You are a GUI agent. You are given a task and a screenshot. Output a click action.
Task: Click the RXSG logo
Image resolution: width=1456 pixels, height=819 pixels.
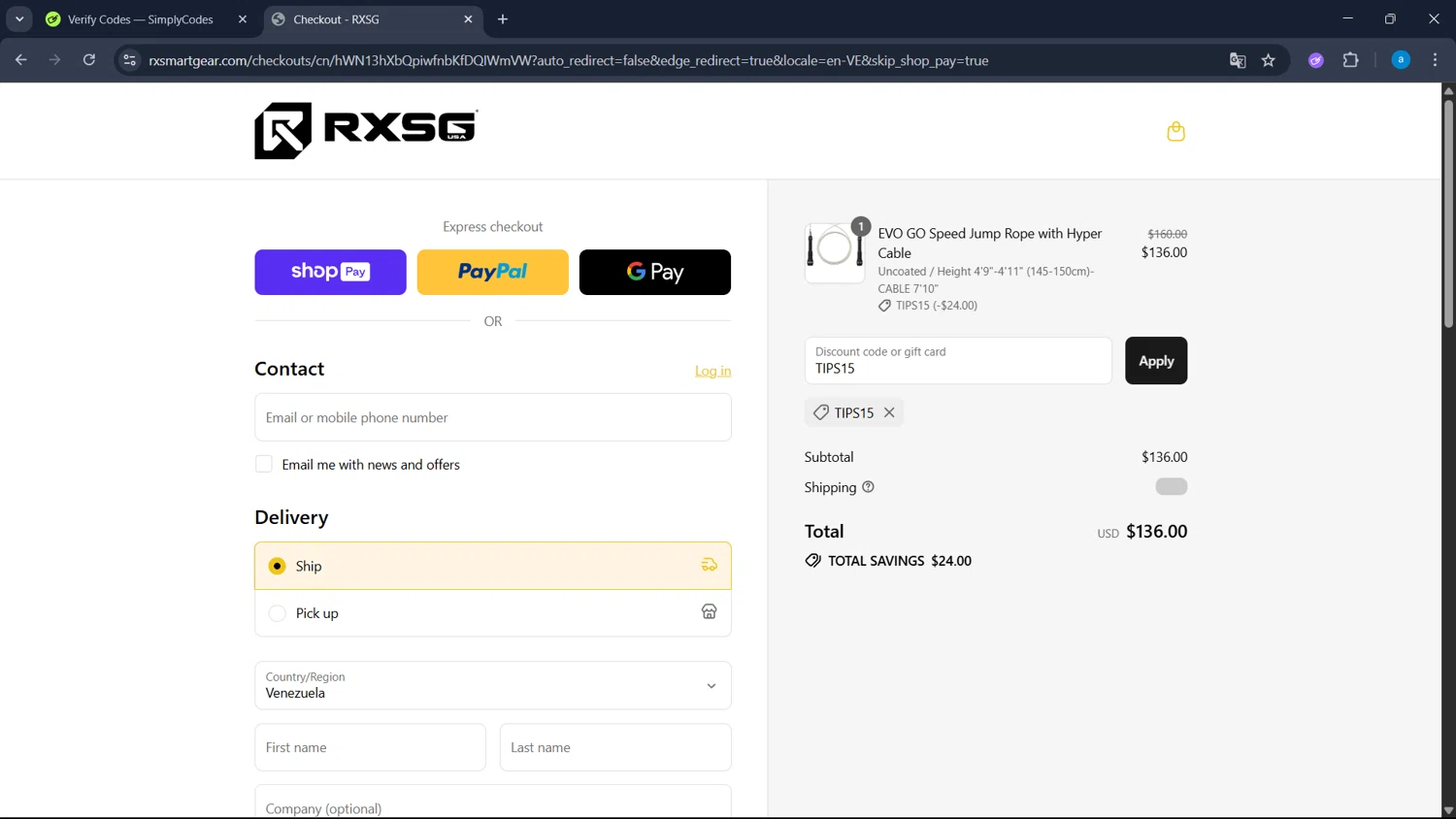click(x=366, y=131)
